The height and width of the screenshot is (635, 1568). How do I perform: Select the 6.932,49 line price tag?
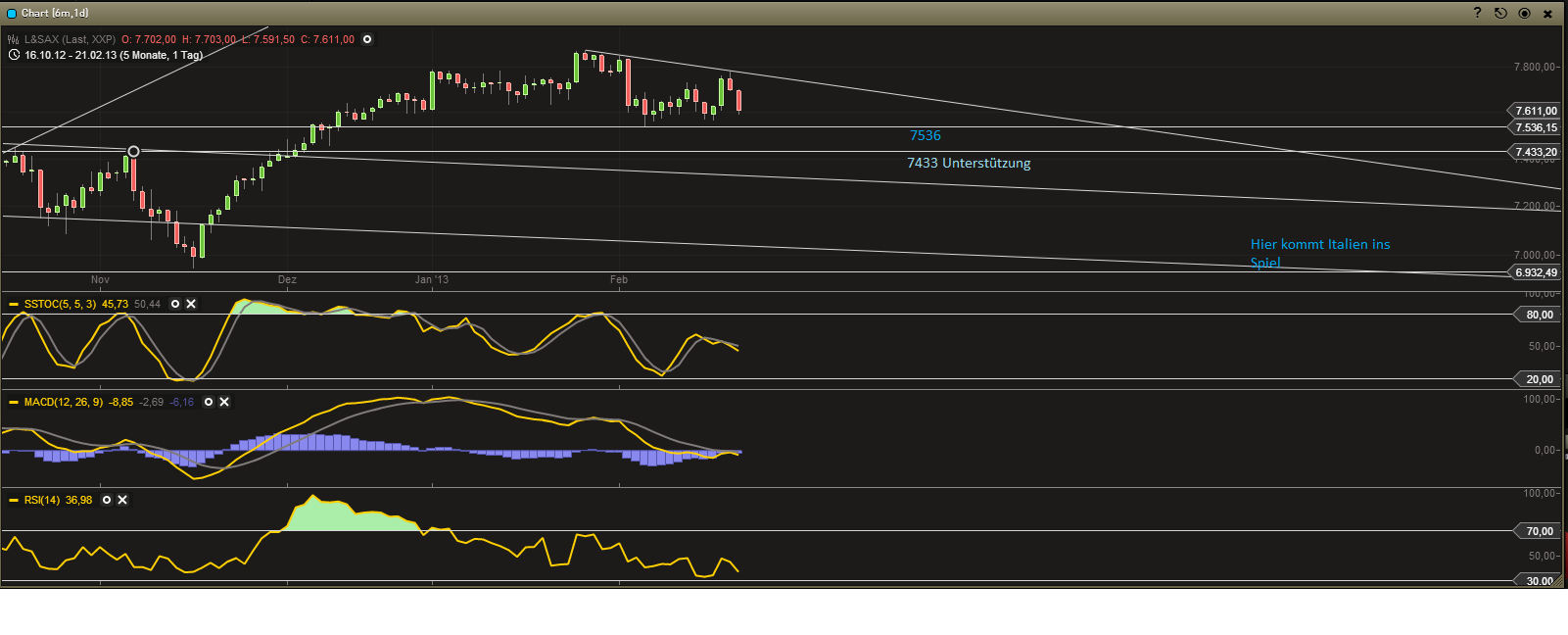[1534, 272]
